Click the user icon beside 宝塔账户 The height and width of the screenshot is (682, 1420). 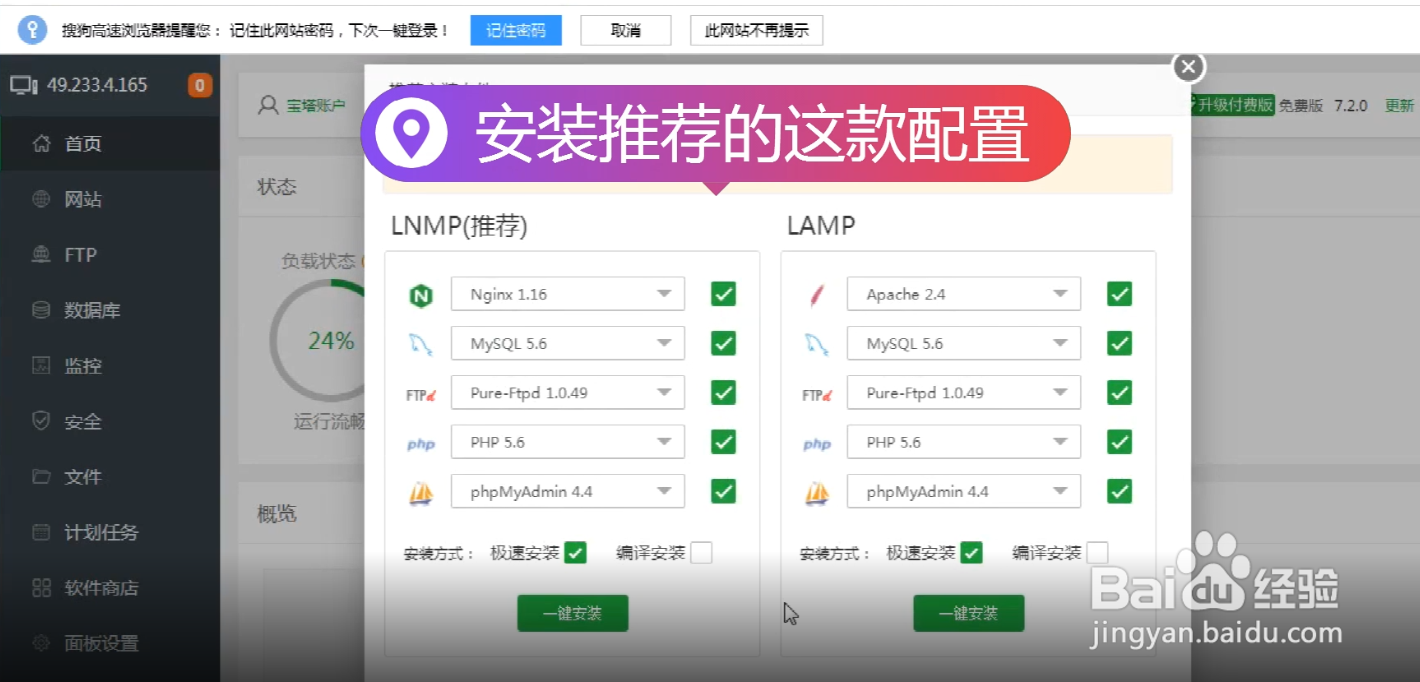(x=268, y=105)
